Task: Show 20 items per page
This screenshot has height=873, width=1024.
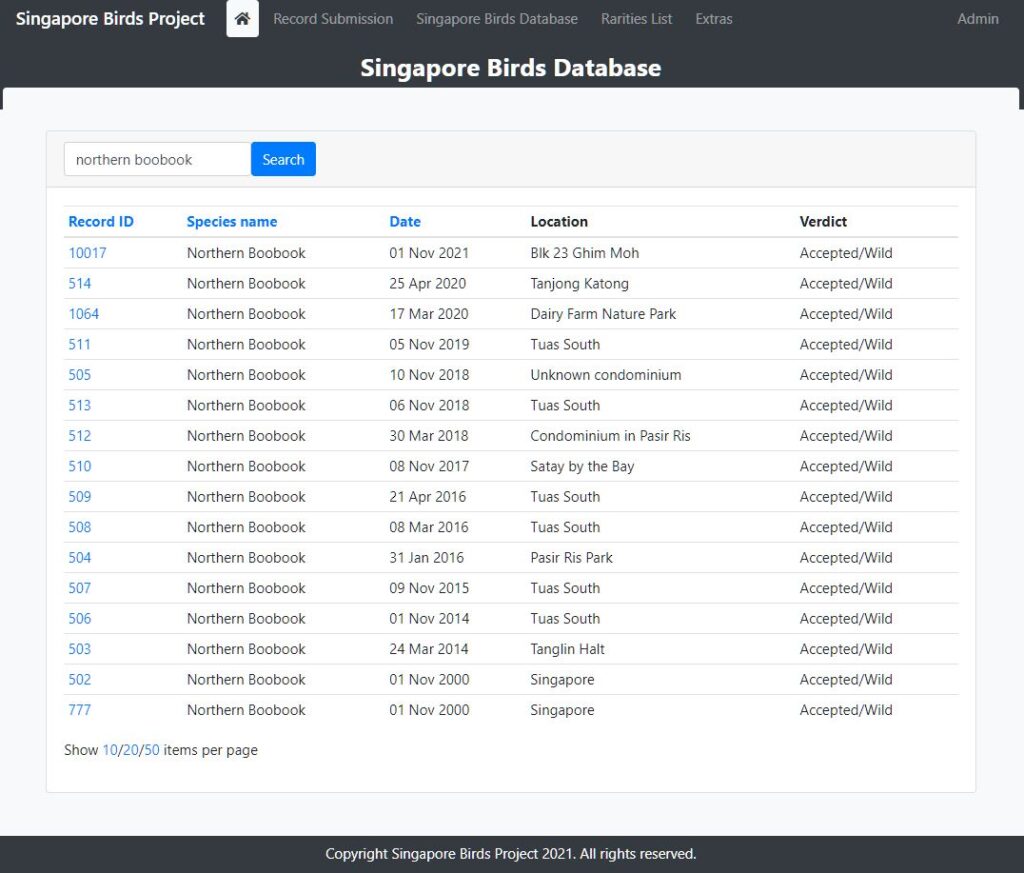Action: 131,750
